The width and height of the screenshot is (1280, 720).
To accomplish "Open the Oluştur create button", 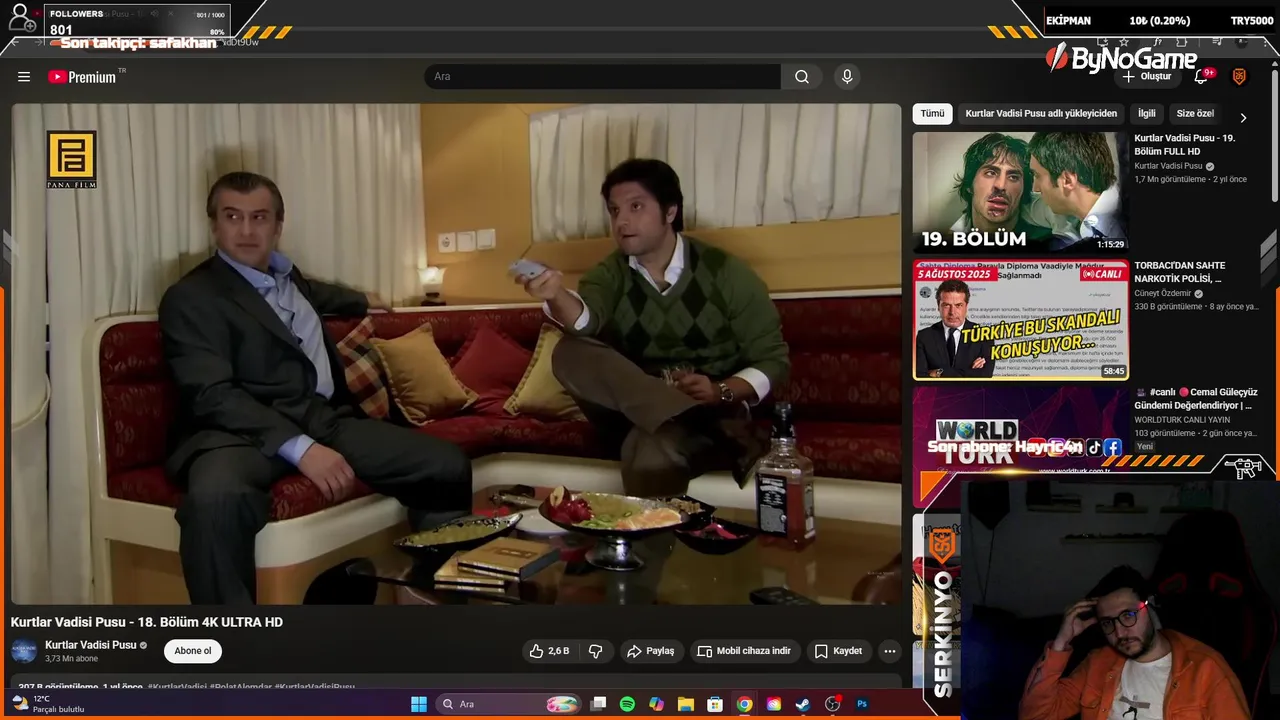I will [1146, 77].
